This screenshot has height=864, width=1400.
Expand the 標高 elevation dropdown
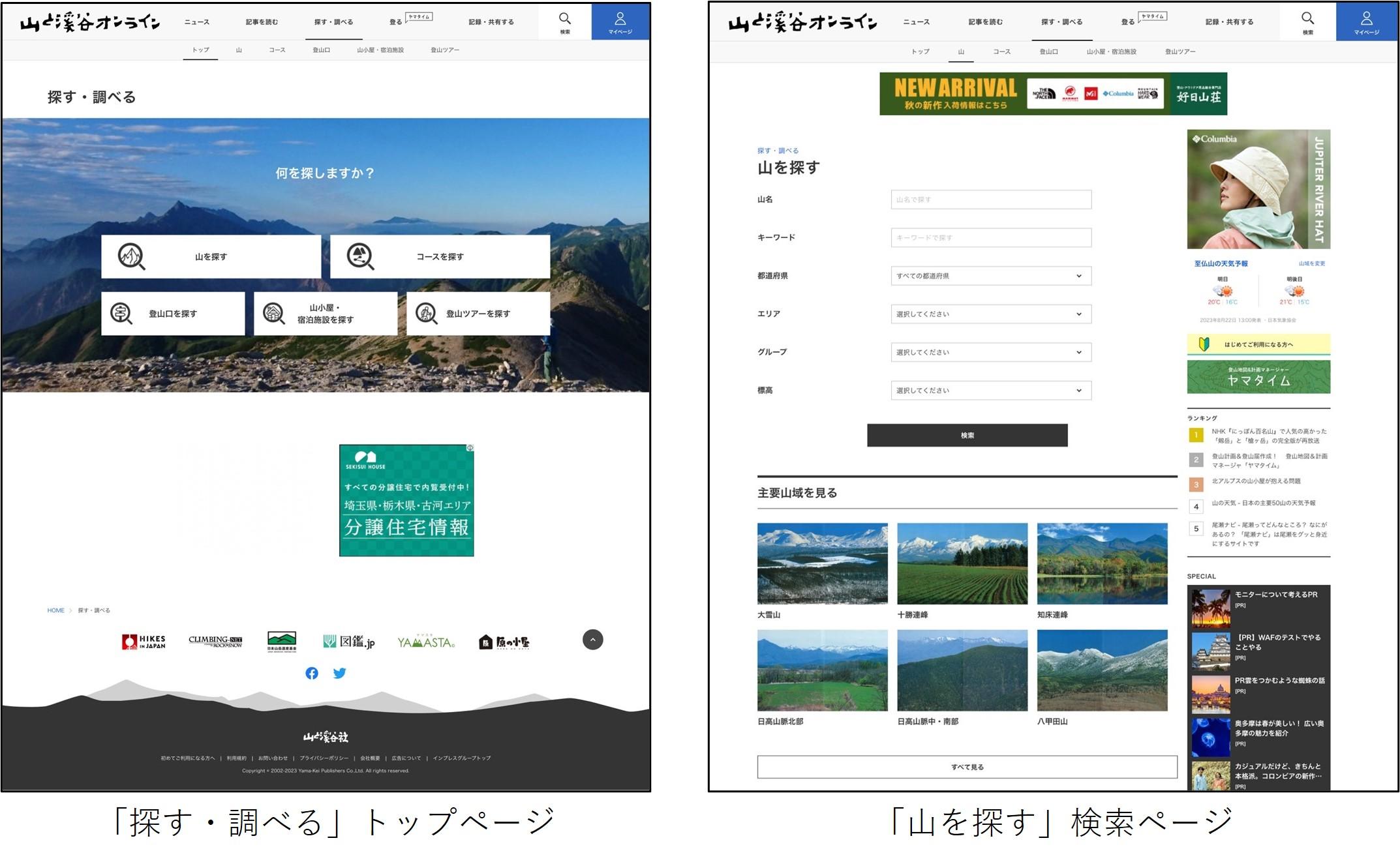click(x=990, y=391)
